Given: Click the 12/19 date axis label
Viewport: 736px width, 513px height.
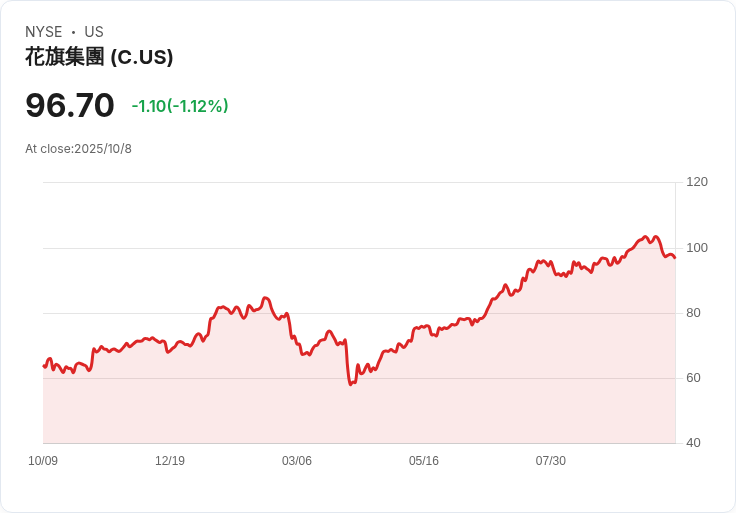Looking at the screenshot, I should [170, 460].
